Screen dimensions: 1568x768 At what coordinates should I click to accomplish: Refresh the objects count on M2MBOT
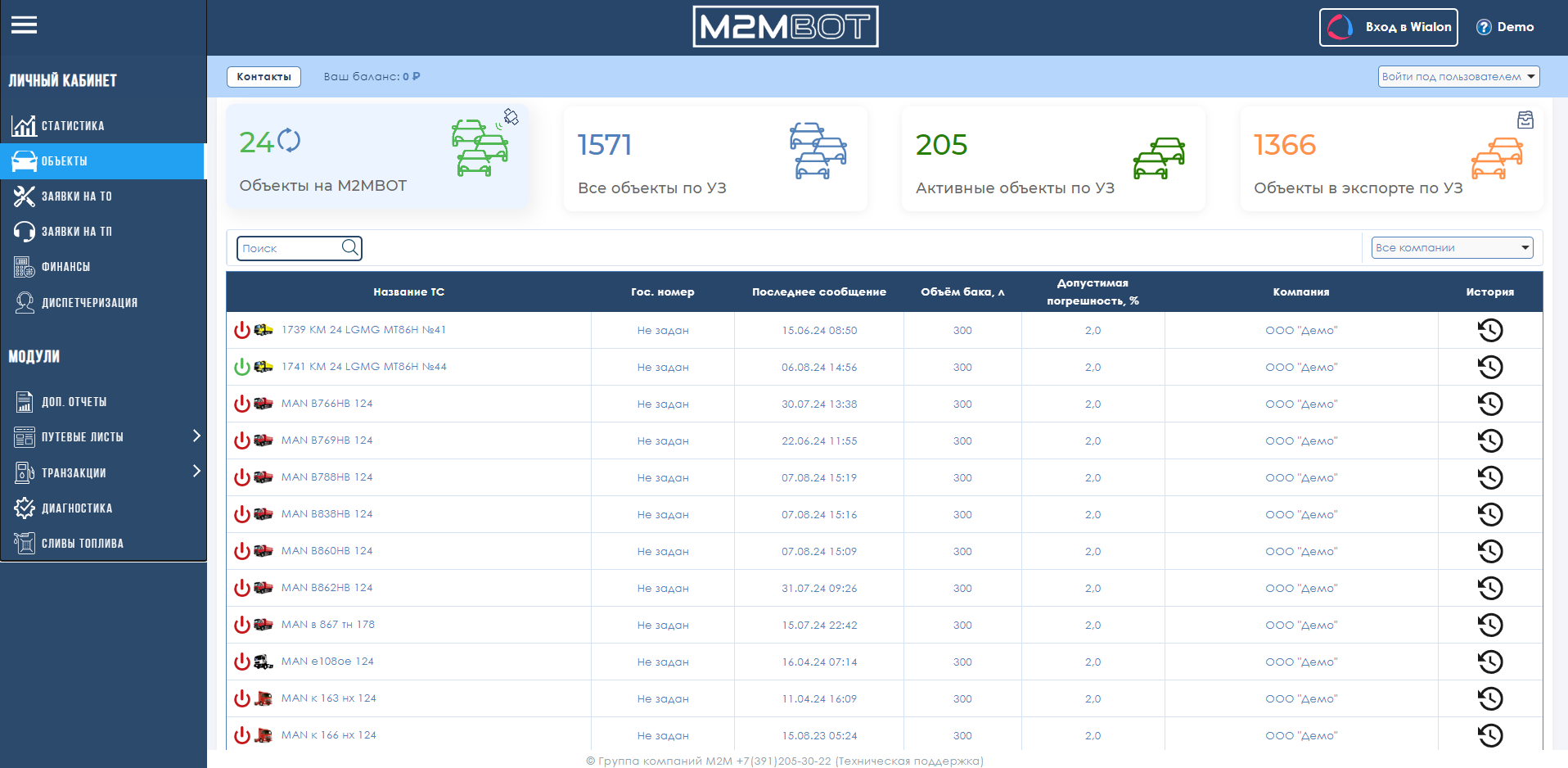pos(289,141)
